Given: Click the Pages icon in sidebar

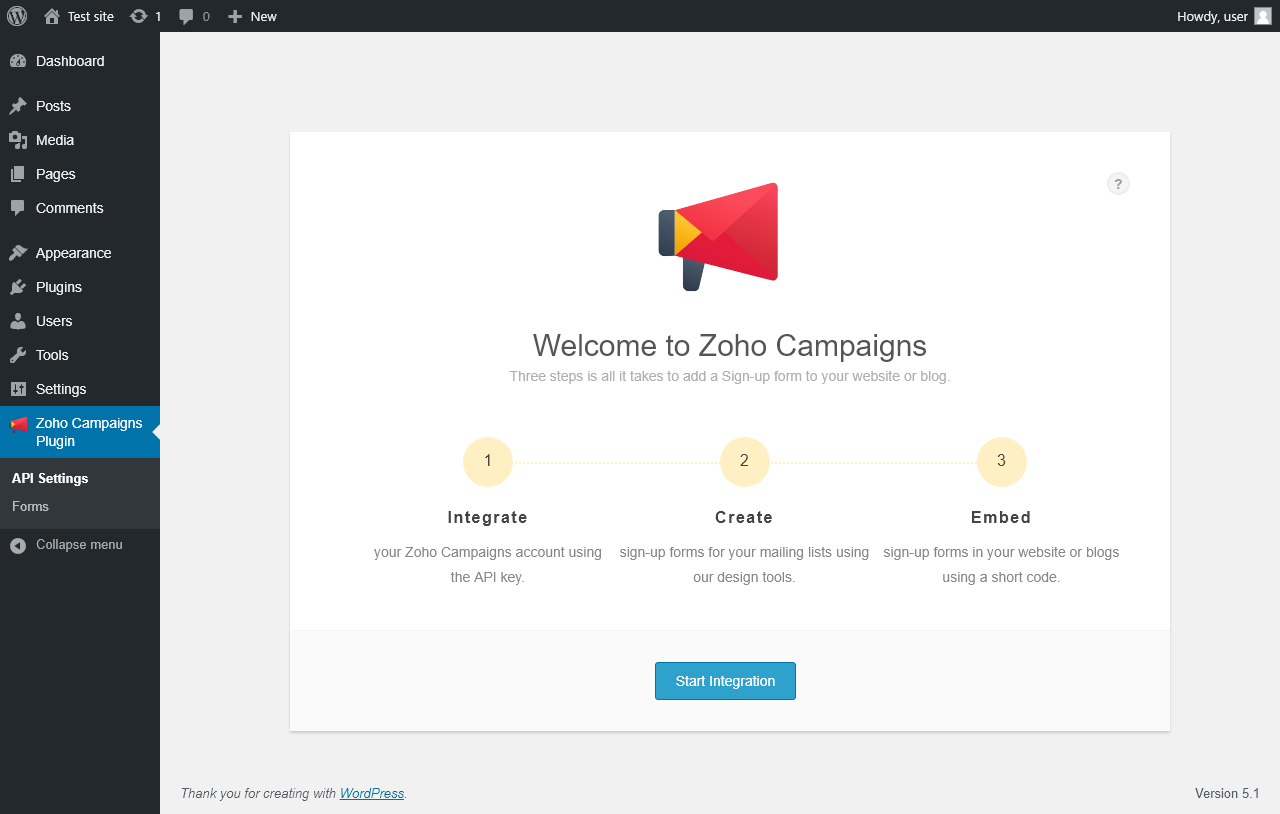Looking at the screenshot, I should [x=18, y=174].
